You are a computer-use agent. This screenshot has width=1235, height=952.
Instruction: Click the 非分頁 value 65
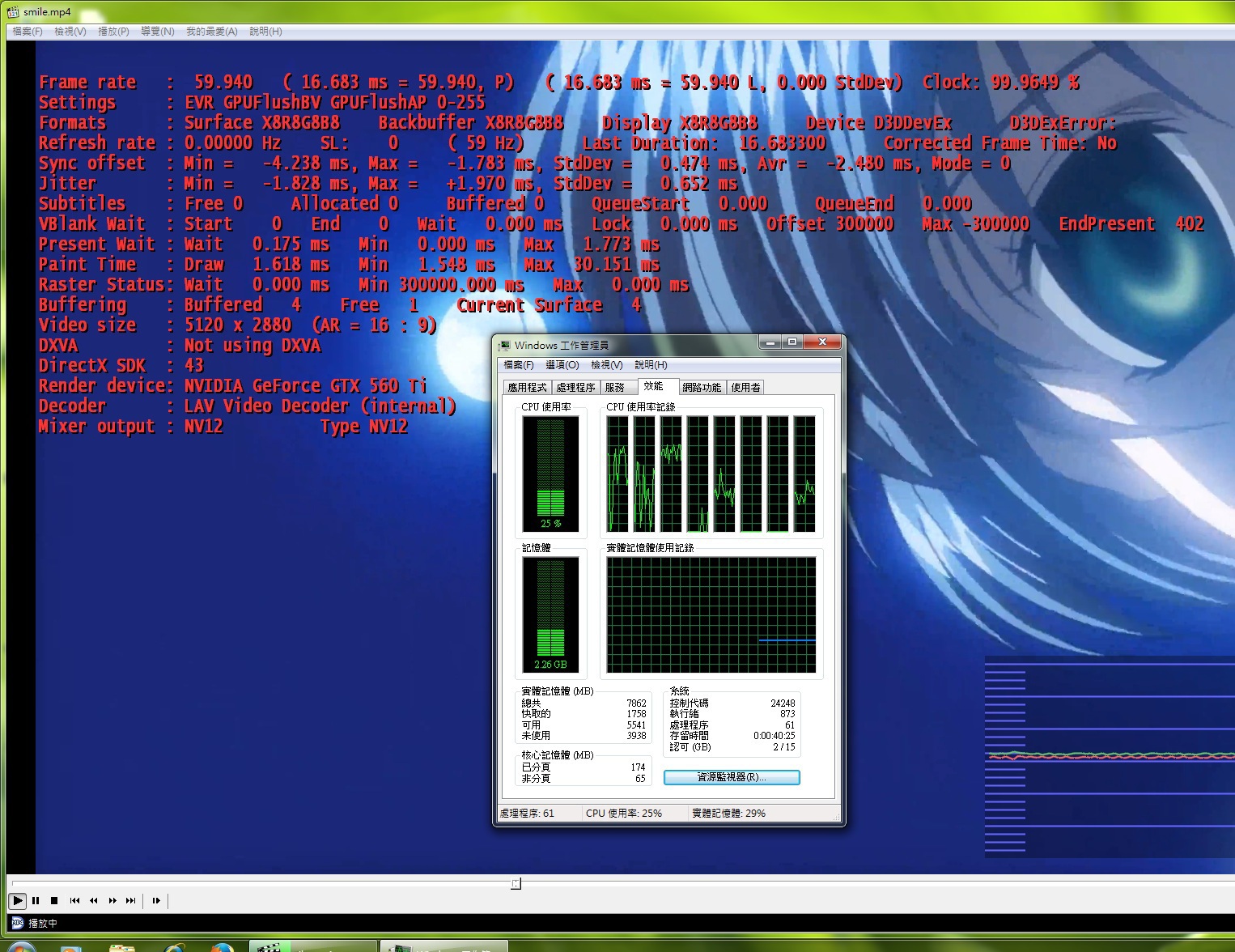[640, 779]
